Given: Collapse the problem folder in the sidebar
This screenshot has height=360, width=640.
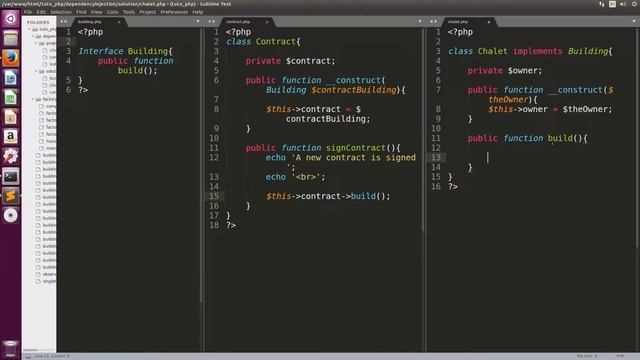Looking at the screenshot, I should coord(36,43).
